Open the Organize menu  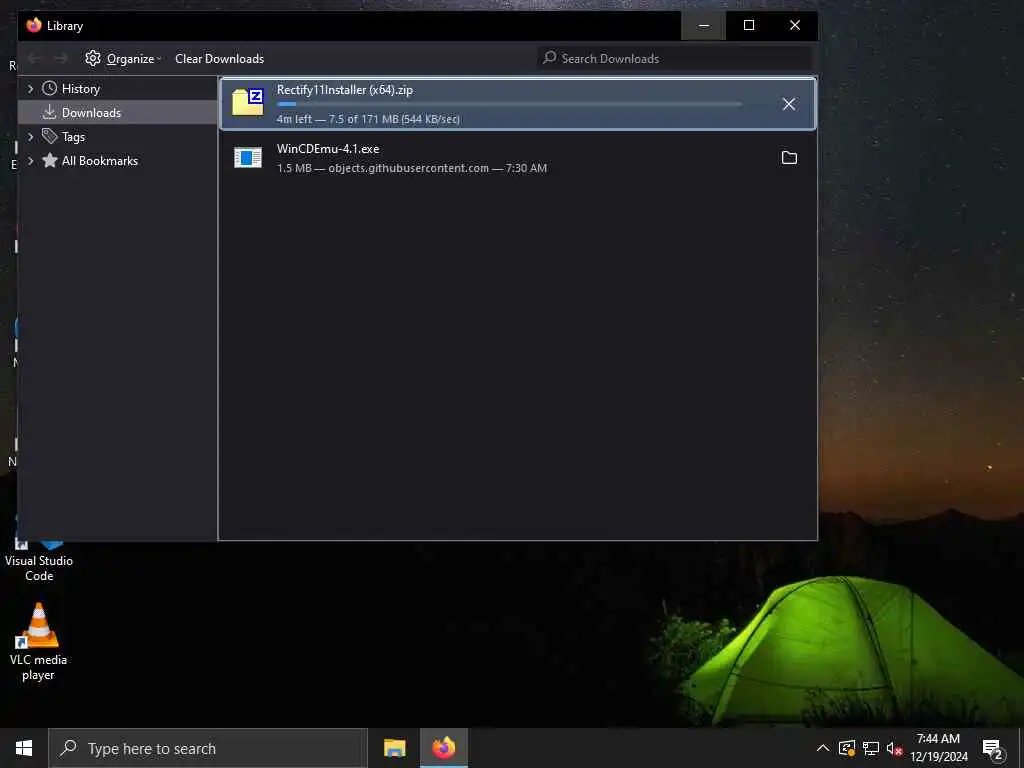(124, 59)
